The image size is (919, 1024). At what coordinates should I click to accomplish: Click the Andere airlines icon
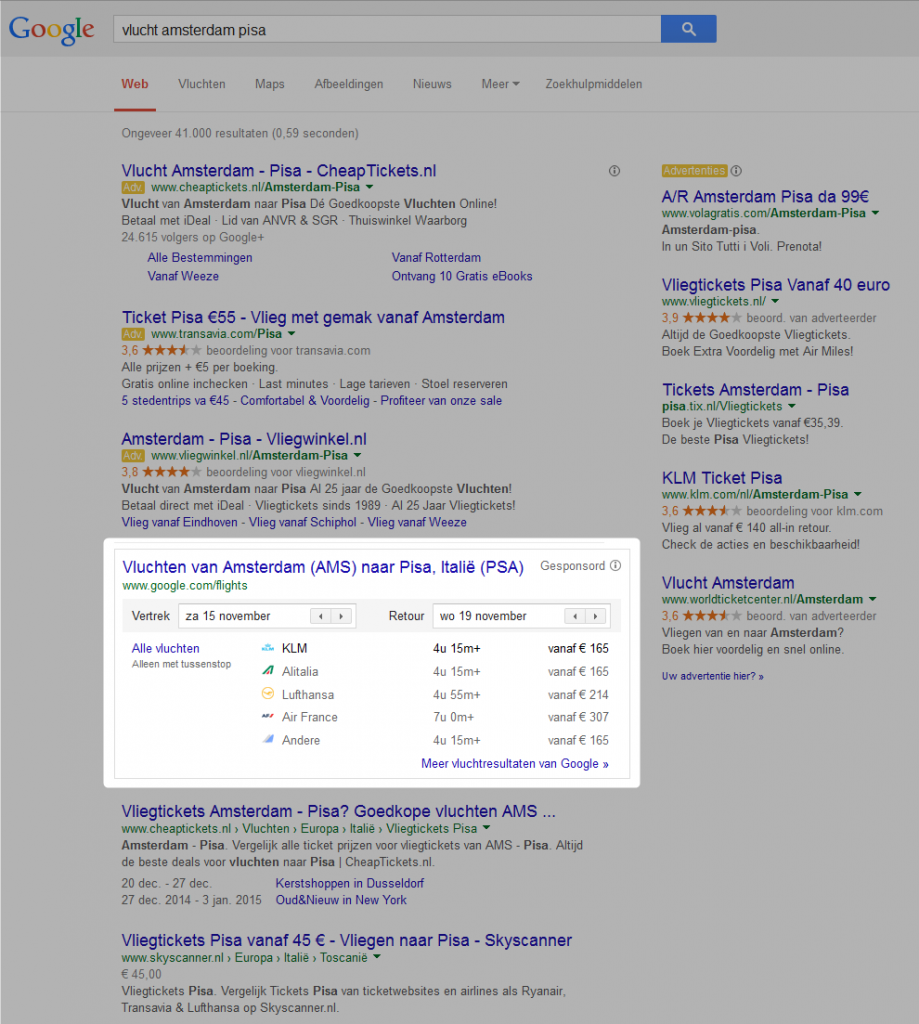click(x=268, y=739)
